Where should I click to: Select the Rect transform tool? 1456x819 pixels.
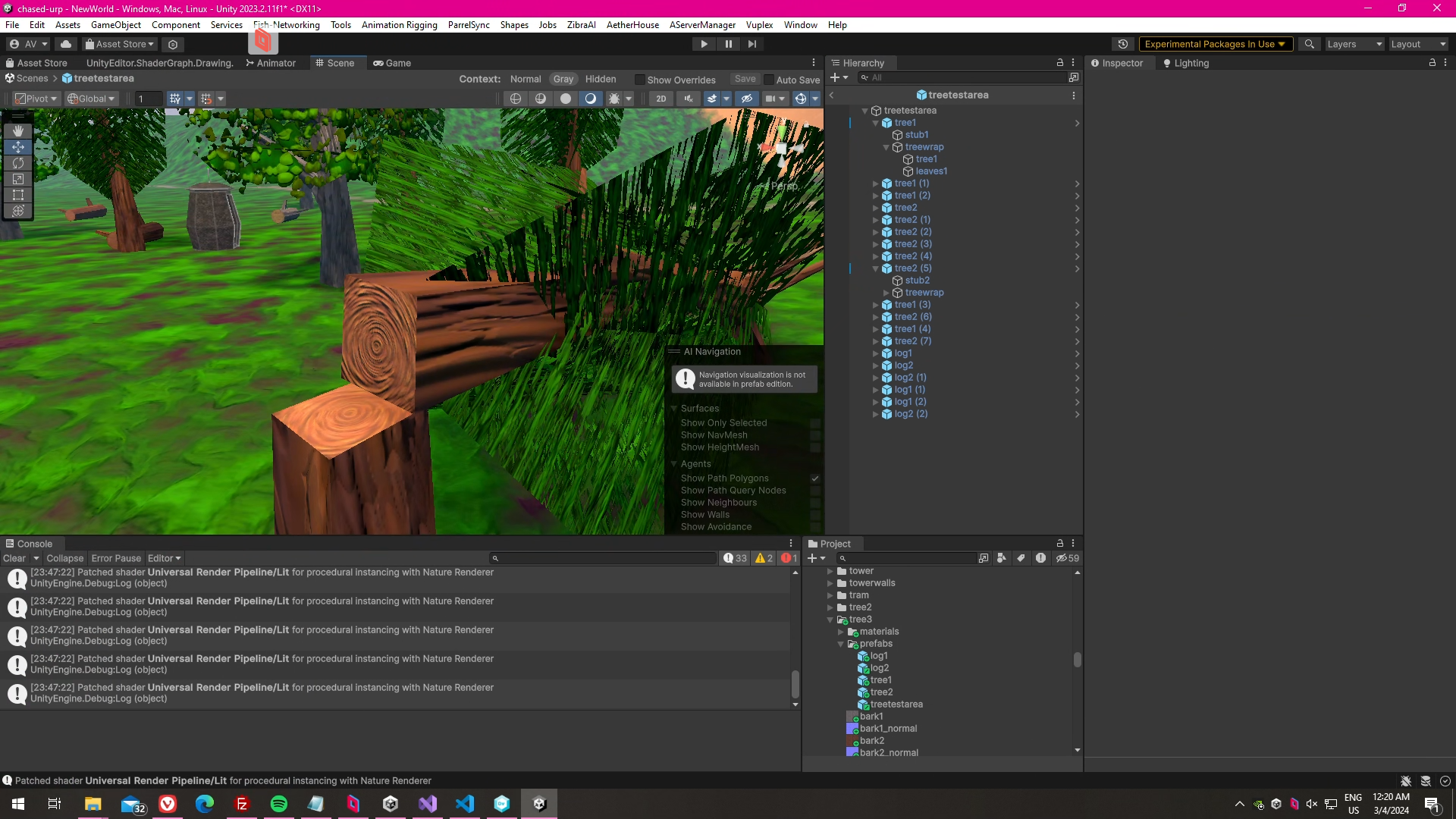[18, 195]
